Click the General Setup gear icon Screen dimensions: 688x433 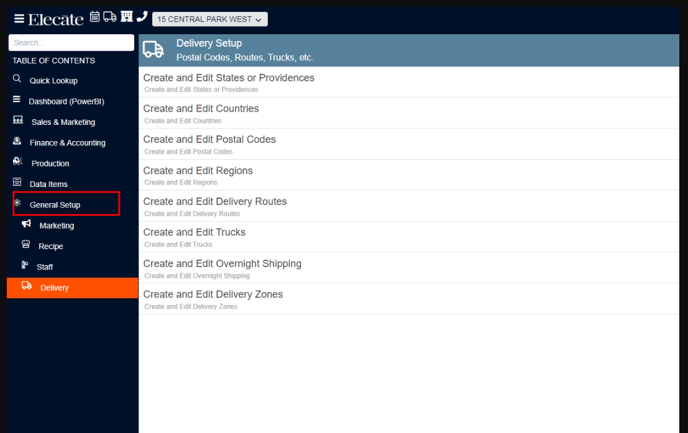coord(18,203)
